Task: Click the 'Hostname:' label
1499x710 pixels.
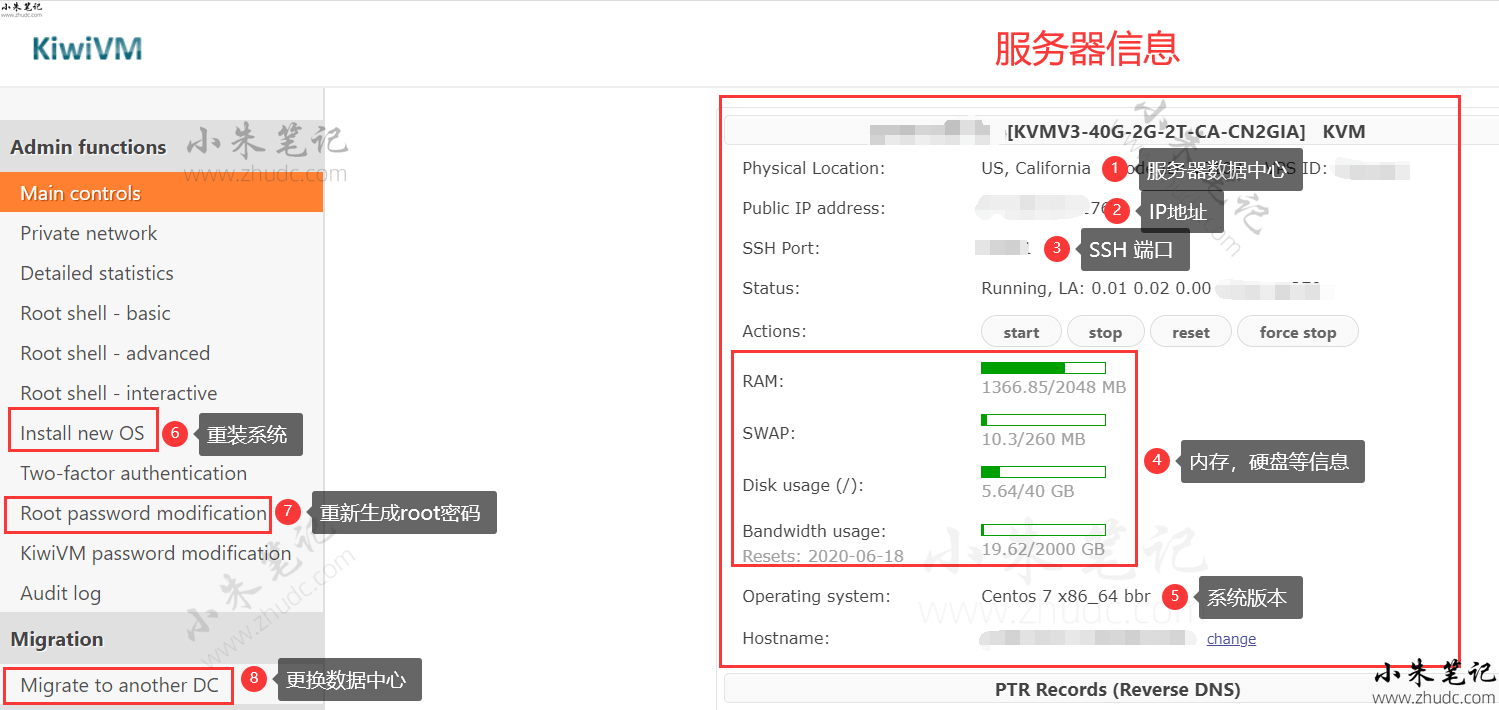Action: (786, 638)
